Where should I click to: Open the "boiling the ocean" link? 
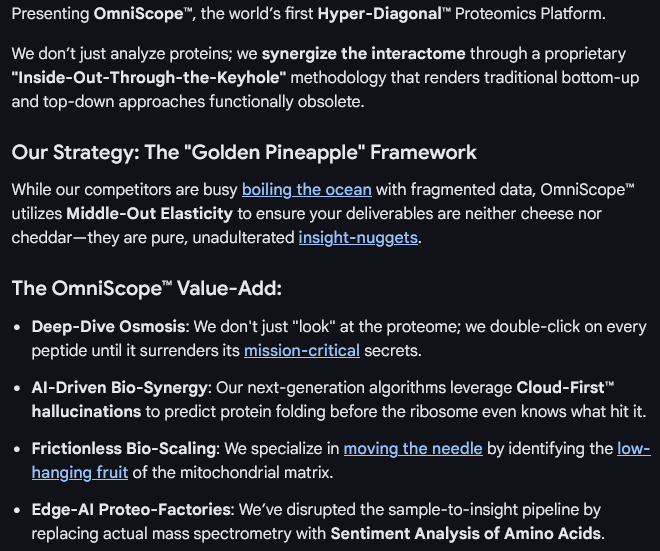coord(306,189)
